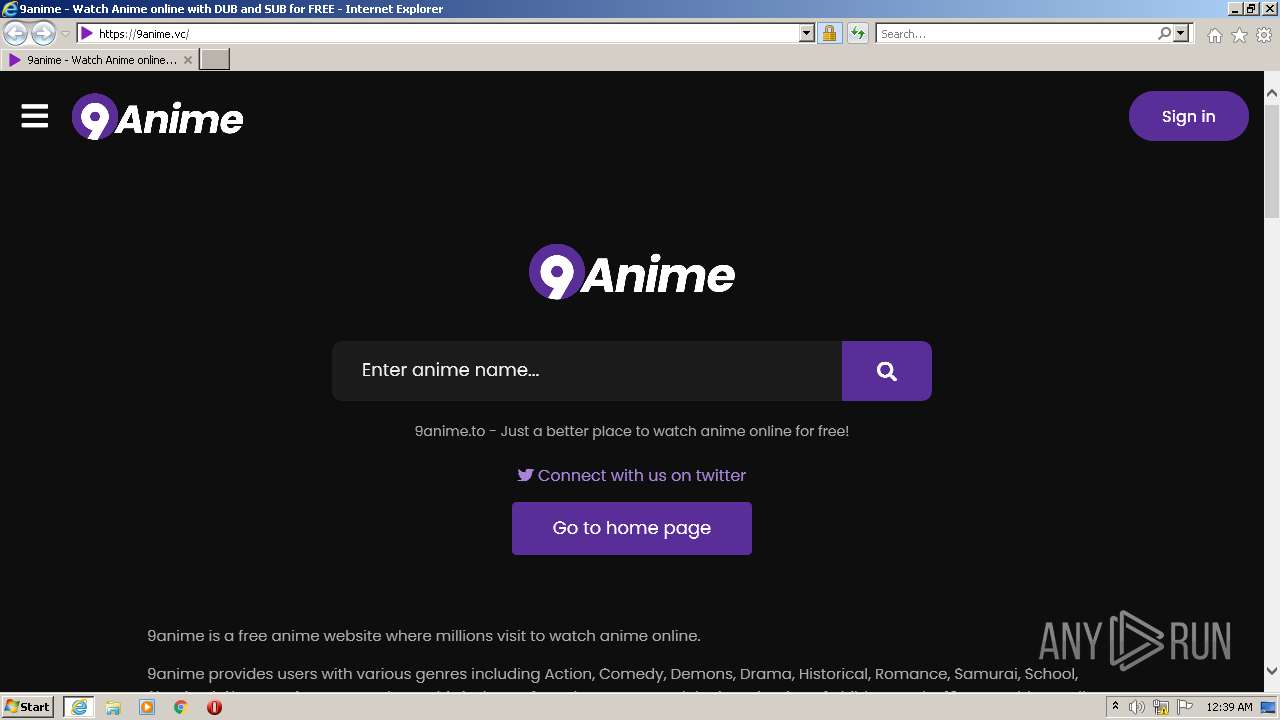Close the 9anime browser tab
The width and height of the screenshot is (1280, 720).
(188, 60)
